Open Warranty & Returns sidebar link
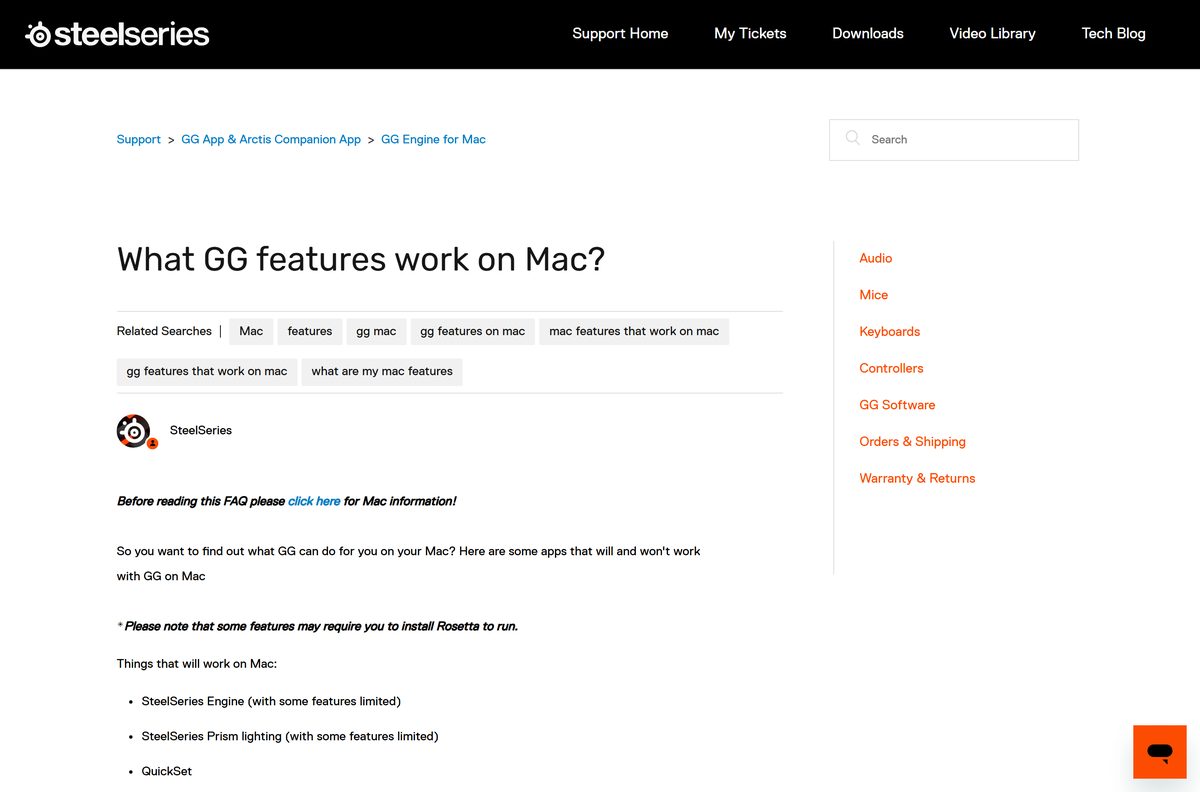 918,478
